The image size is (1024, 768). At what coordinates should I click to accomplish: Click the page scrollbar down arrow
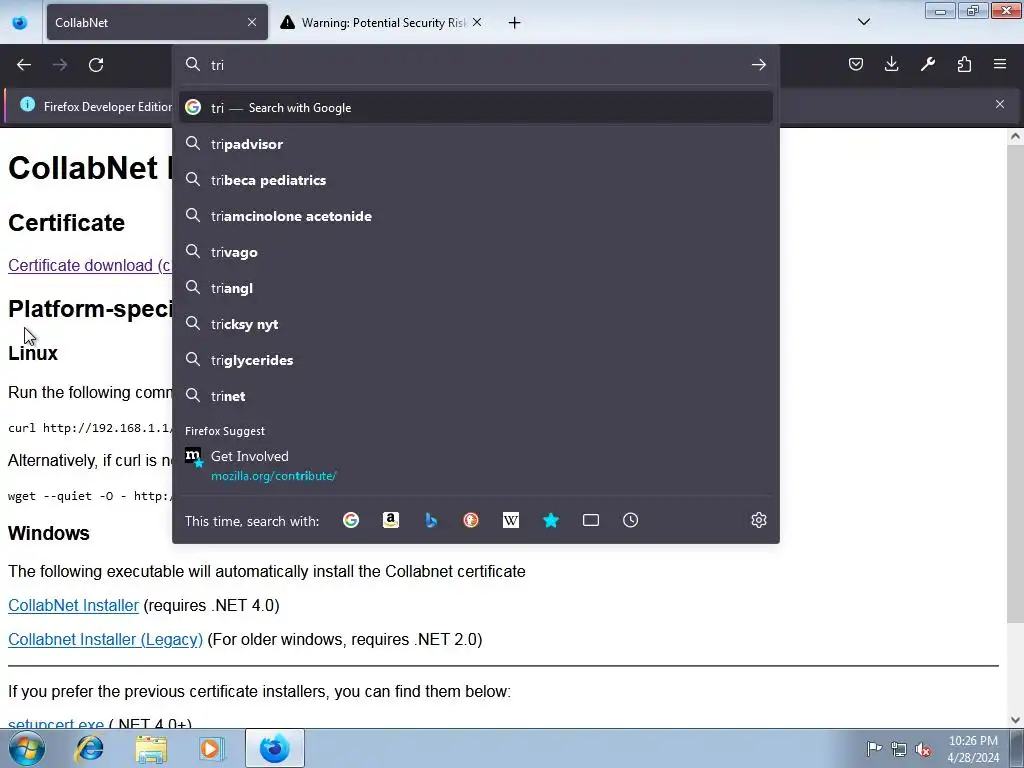pos(1015,720)
